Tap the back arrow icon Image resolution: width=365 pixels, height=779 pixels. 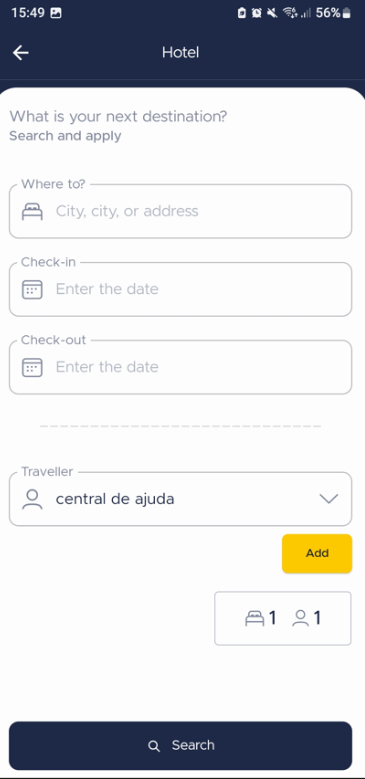20,52
